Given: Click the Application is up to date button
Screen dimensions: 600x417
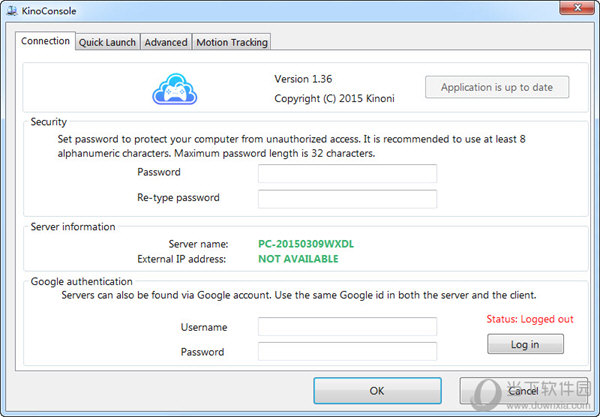Looking at the screenshot, I should click(497, 87).
